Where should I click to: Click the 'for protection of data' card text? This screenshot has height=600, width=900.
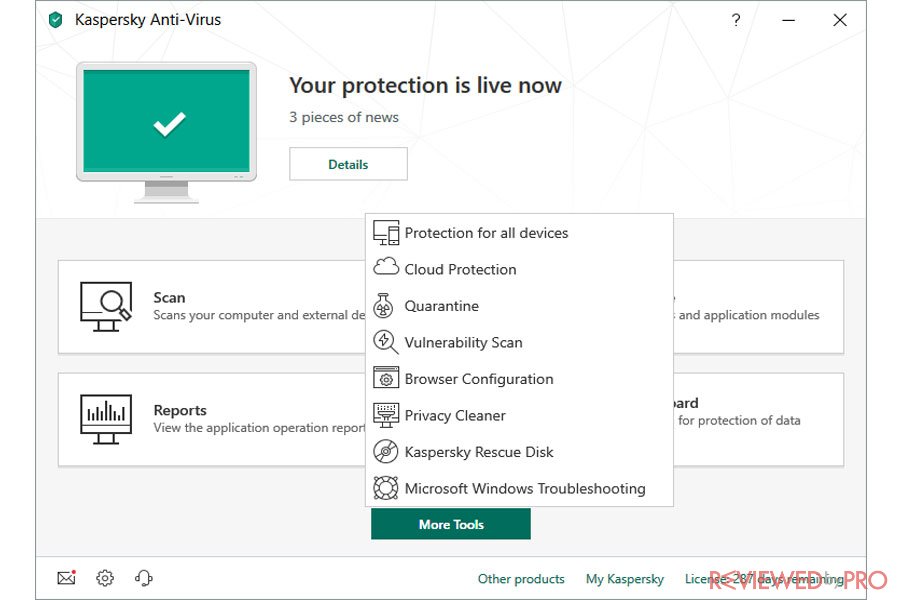click(x=739, y=420)
